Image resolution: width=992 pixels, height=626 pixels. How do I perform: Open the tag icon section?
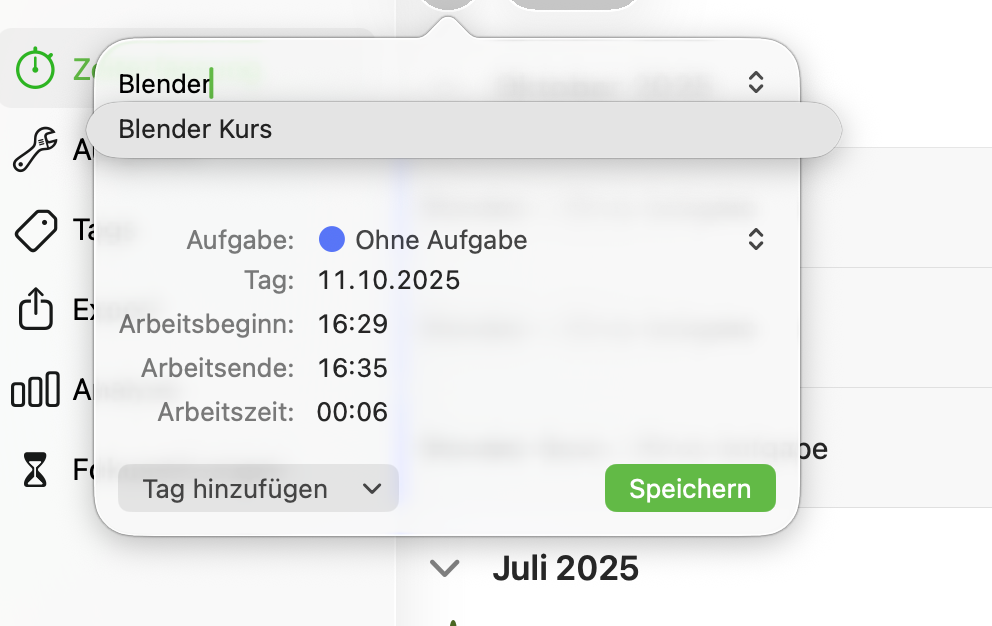click(x=36, y=231)
